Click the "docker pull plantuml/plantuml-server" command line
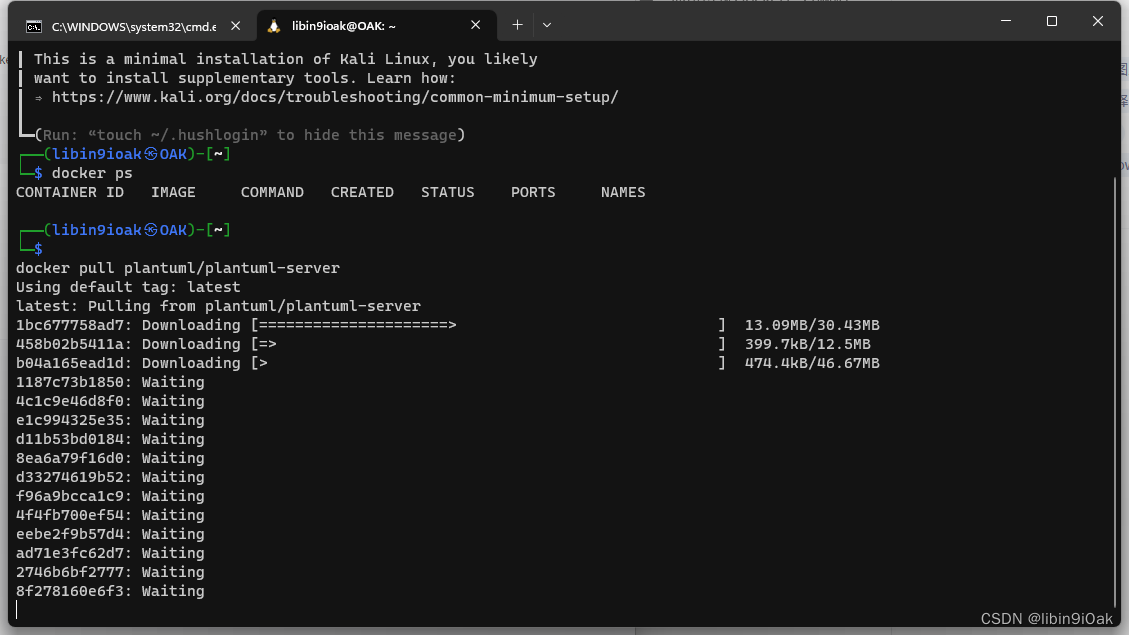Screen dimensions: 1129x635 pos(178,268)
